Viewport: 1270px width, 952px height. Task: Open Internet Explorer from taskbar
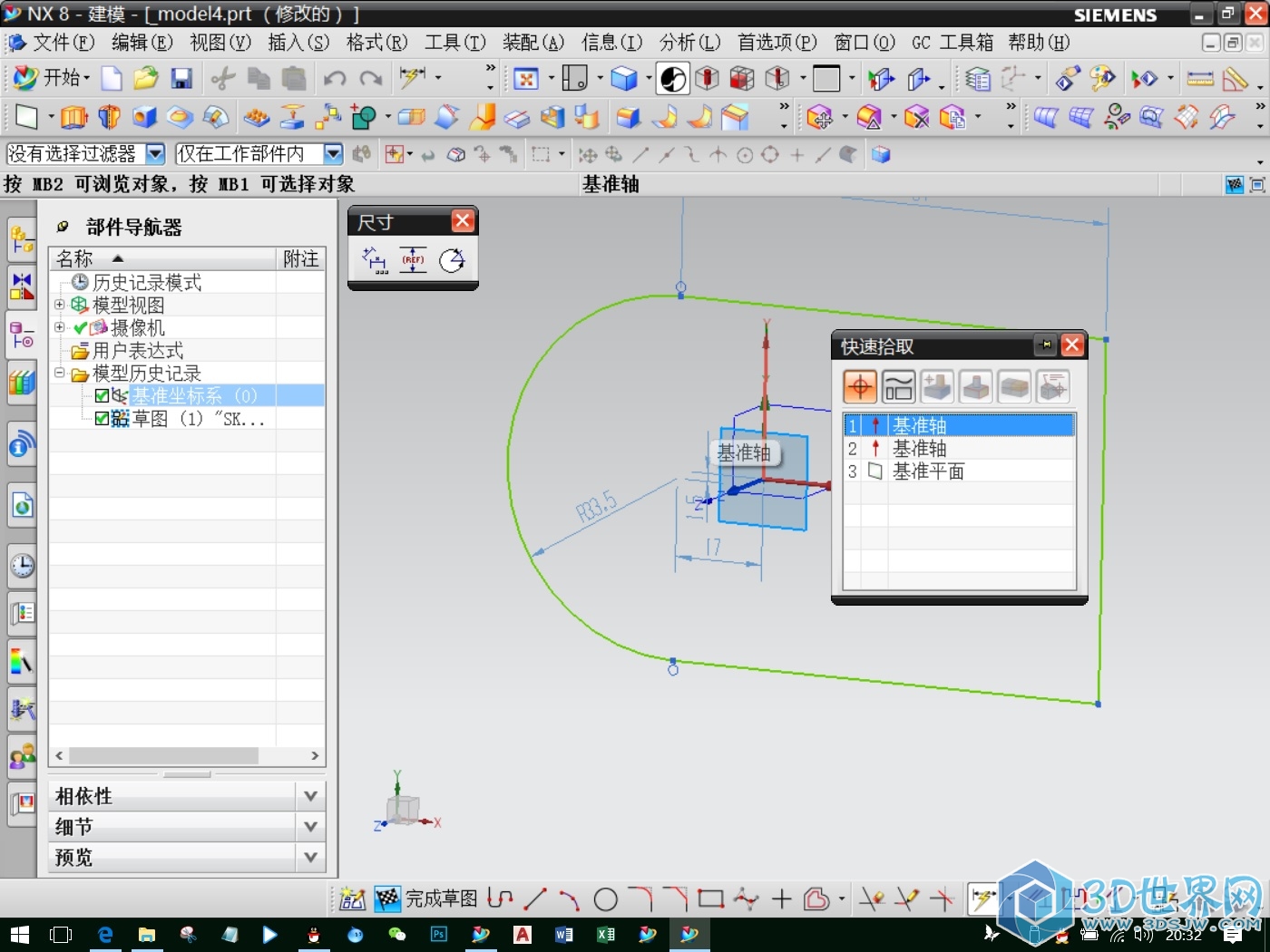coord(104,934)
